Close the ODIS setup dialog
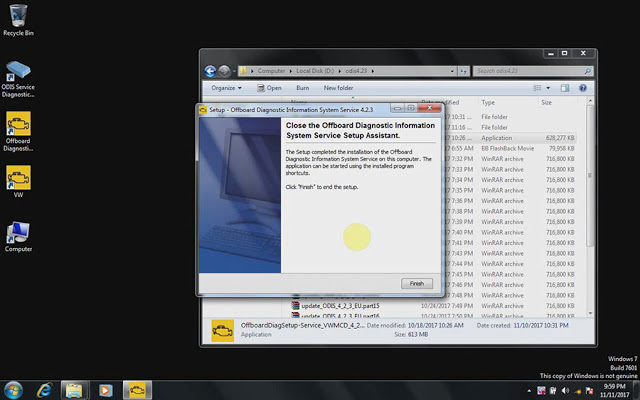640x400 pixels. pyautogui.click(x=430, y=108)
